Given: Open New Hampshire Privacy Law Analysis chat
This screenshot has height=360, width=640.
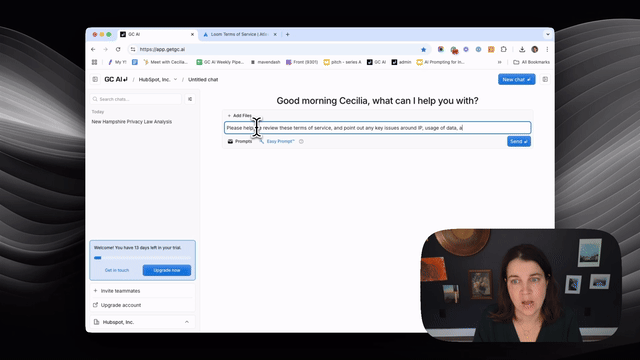Looking at the screenshot, I should pos(131,122).
